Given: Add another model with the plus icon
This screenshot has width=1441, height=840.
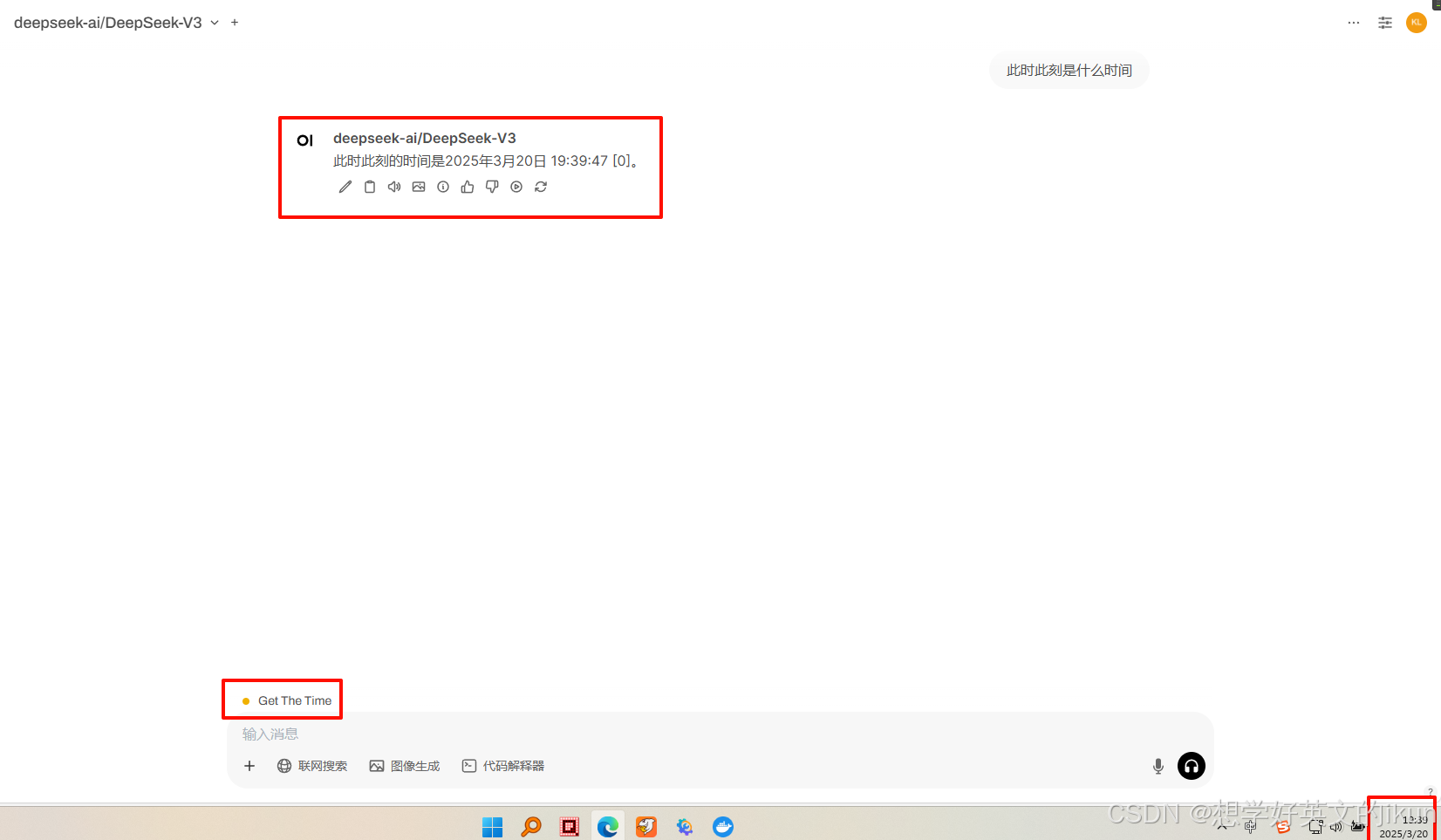Looking at the screenshot, I should pos(235,23).
